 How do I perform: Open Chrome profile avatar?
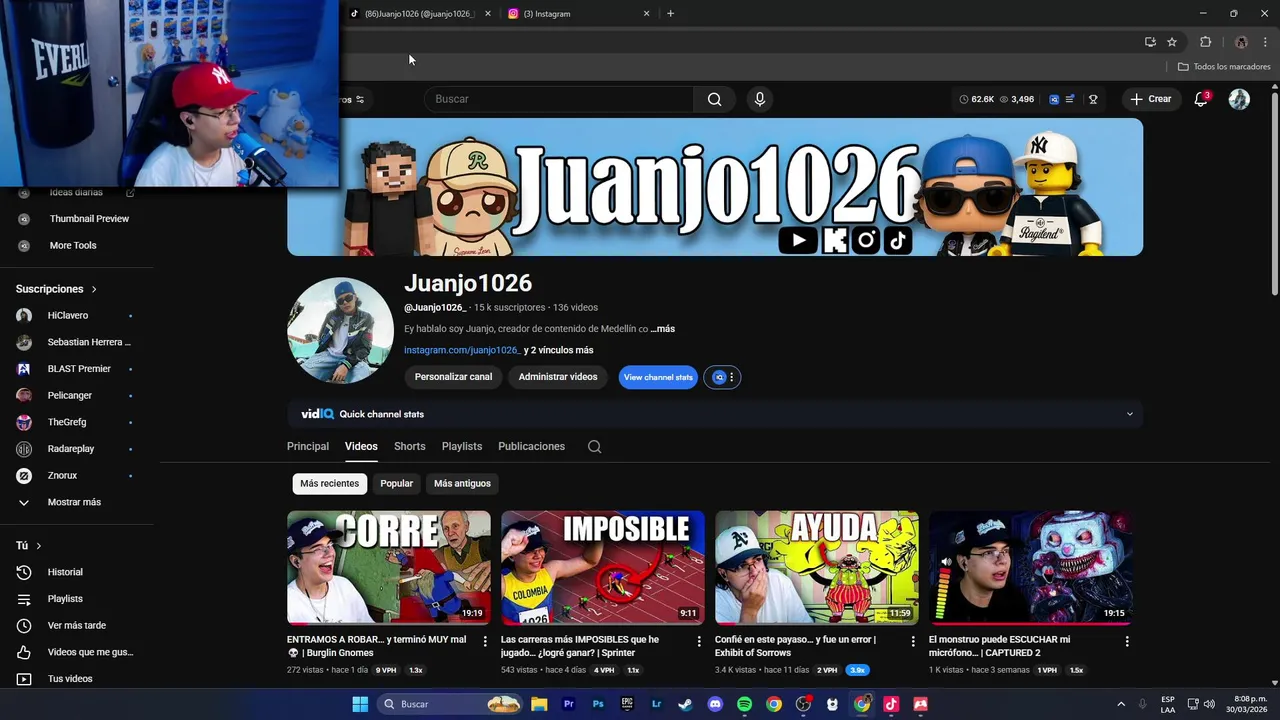pos(1241,42)
